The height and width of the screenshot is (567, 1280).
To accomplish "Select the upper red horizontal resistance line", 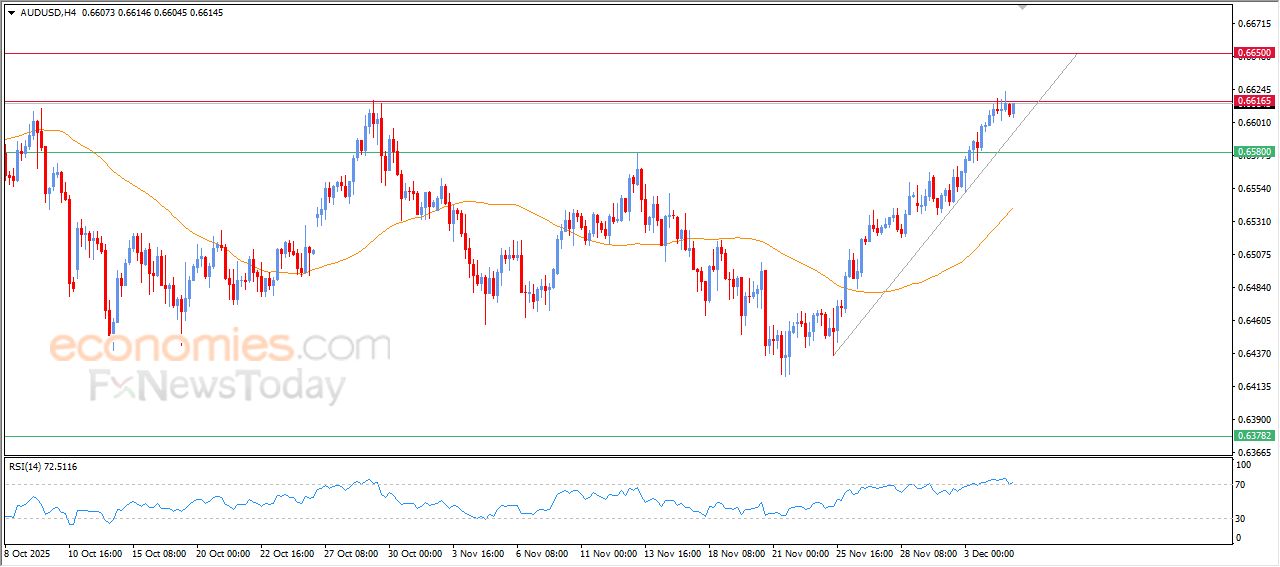I will tap(600, 52).
